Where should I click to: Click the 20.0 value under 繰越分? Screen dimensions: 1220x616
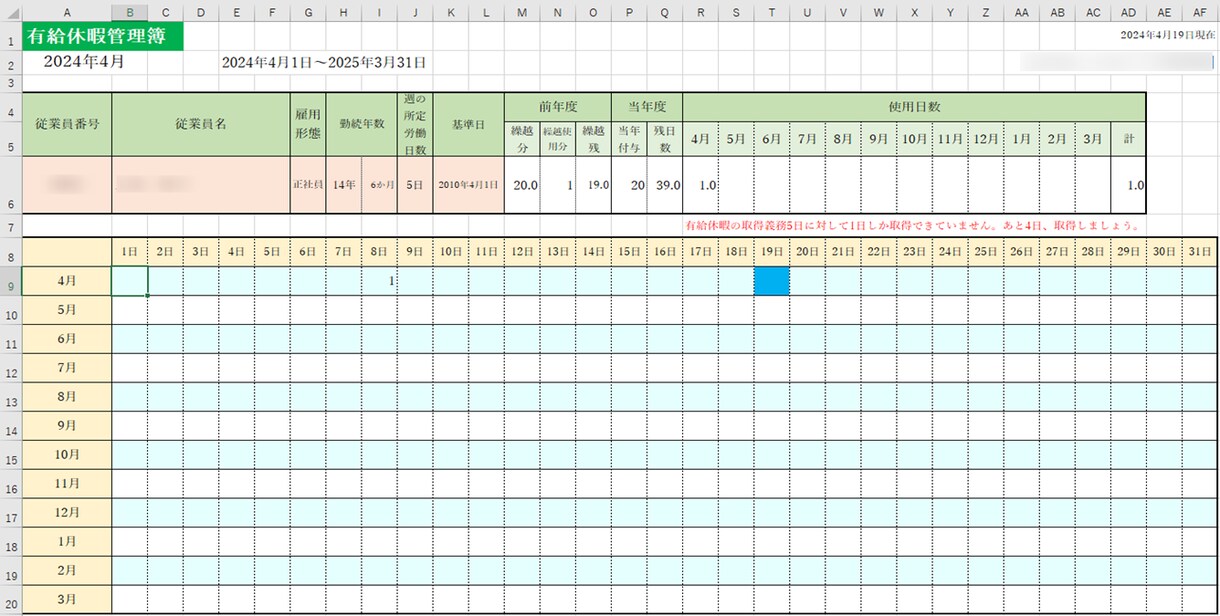click(x=522, y=185)
